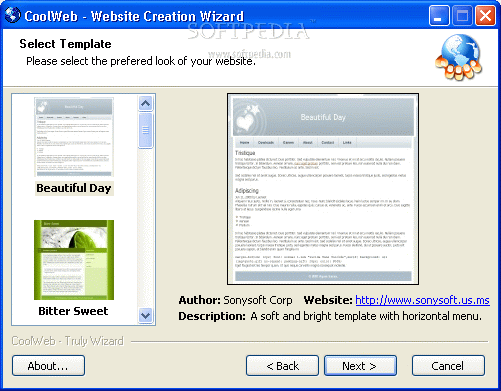The image size is (501, 391).
Task: Click the 'Please select the prefered look' instruction
Action: (x=141, y=61)
